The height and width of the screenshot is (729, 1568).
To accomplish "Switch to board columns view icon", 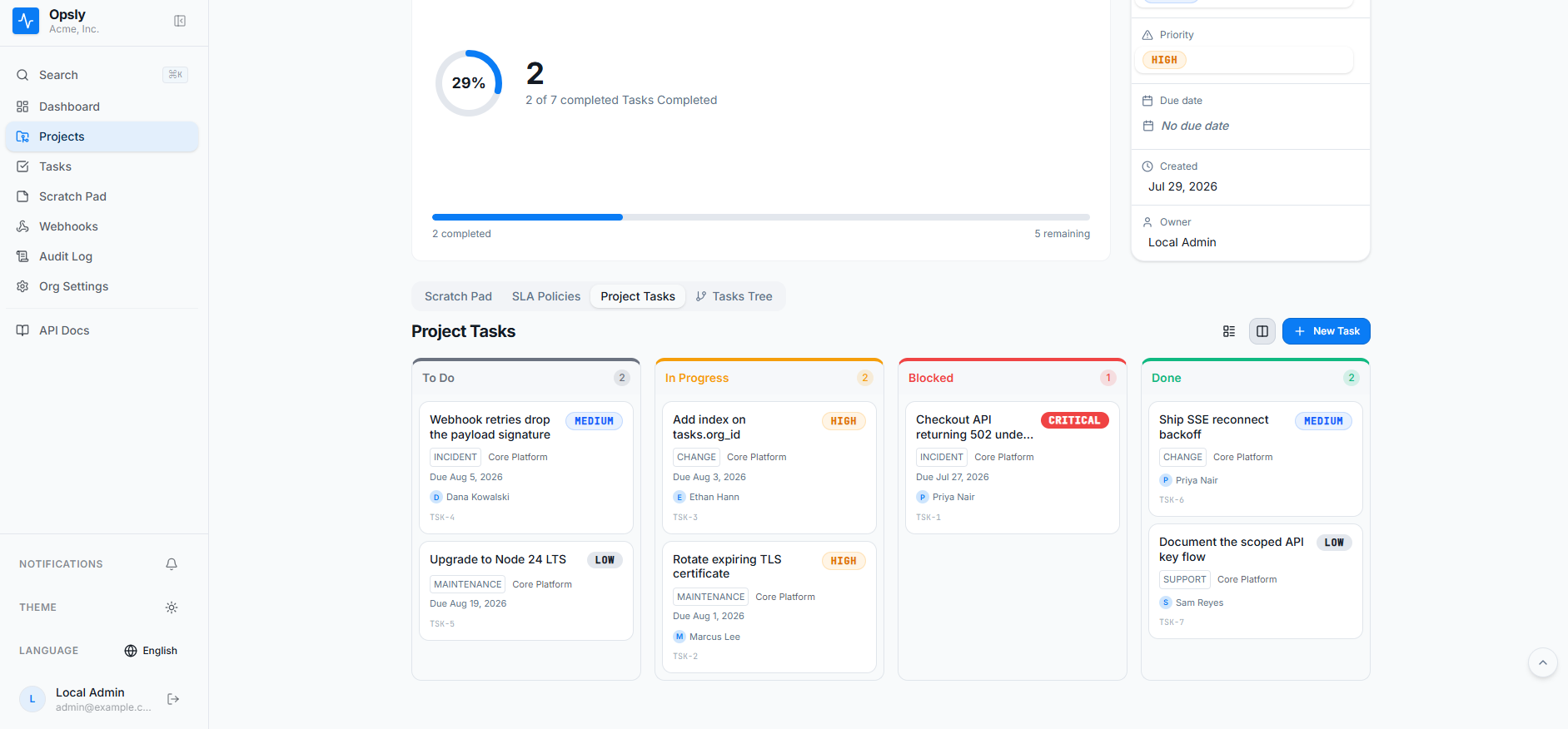I will [1262, 331].
